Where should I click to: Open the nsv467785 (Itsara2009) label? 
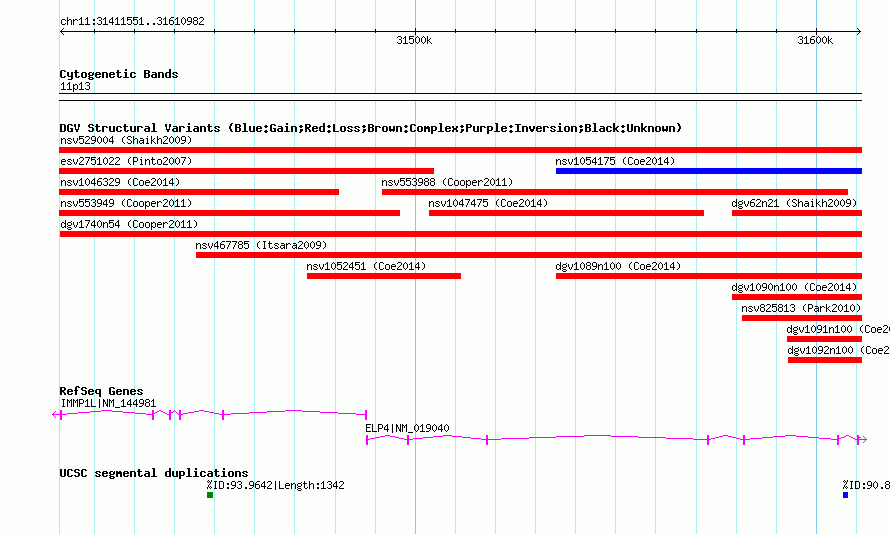tap(261, 245)
